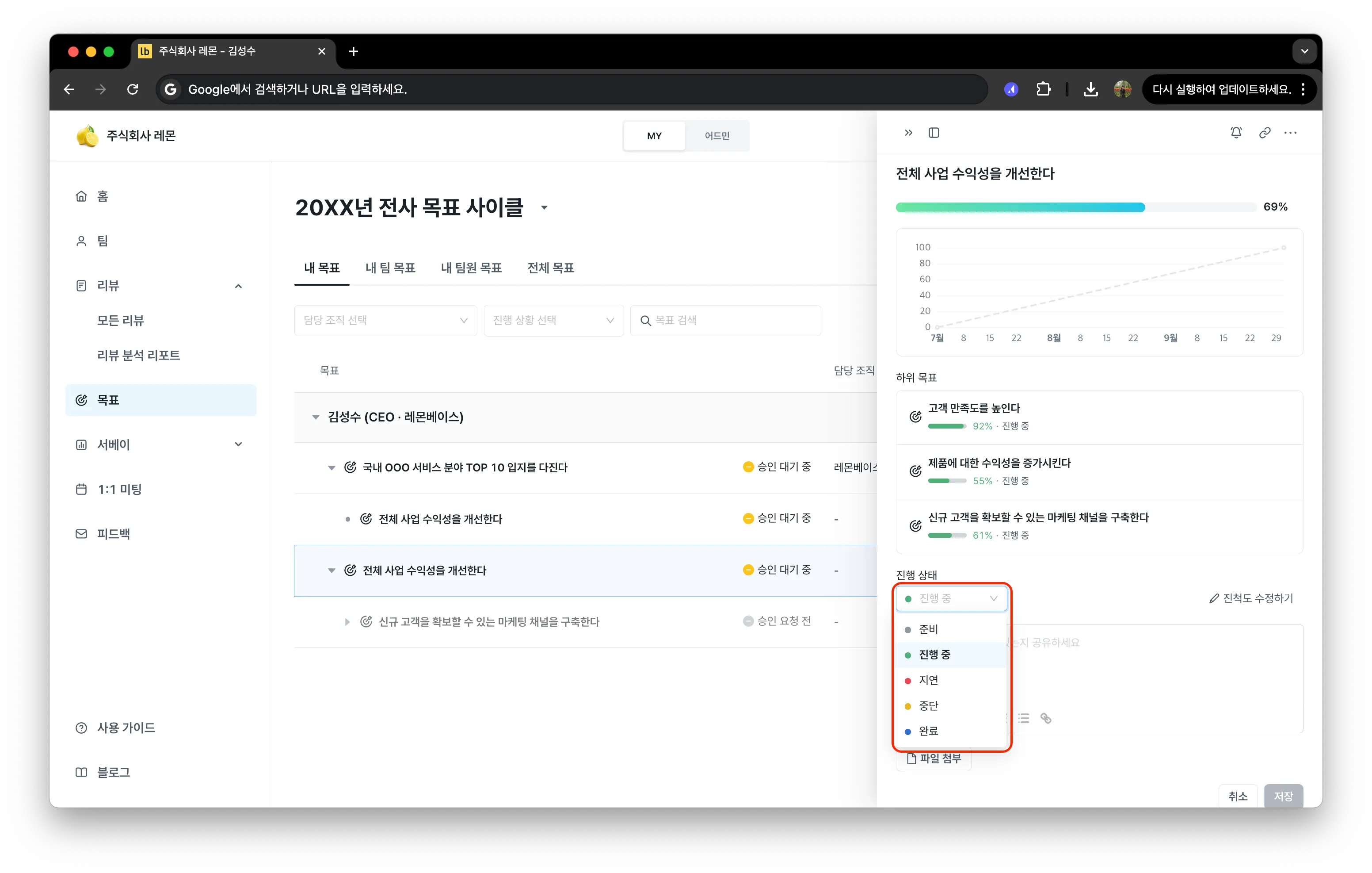The image size is (1372, 873).
Task: Switch to the 어드민 mode toggle
Action: pos(717,136)
